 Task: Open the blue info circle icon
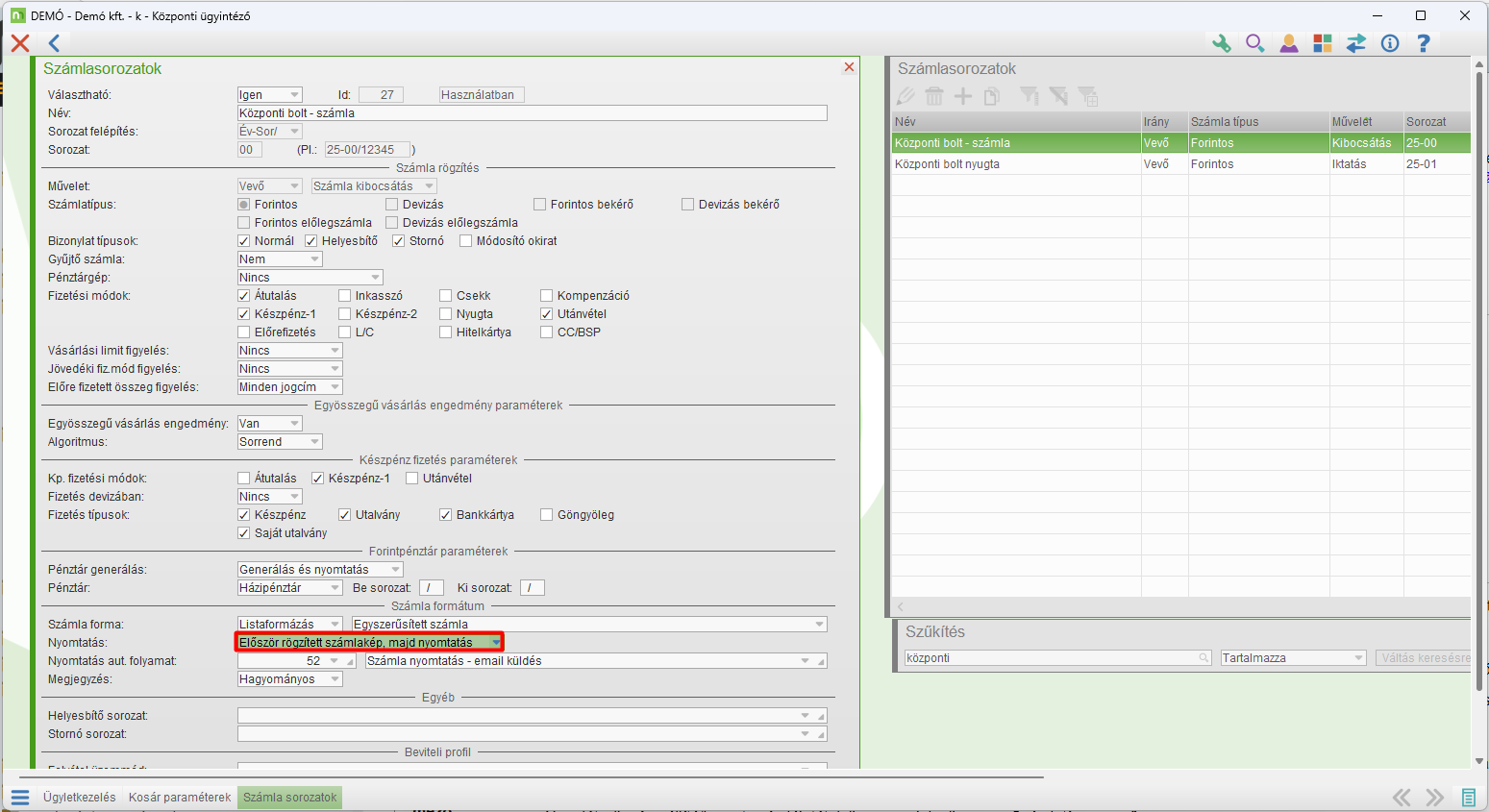(1390, 43)
